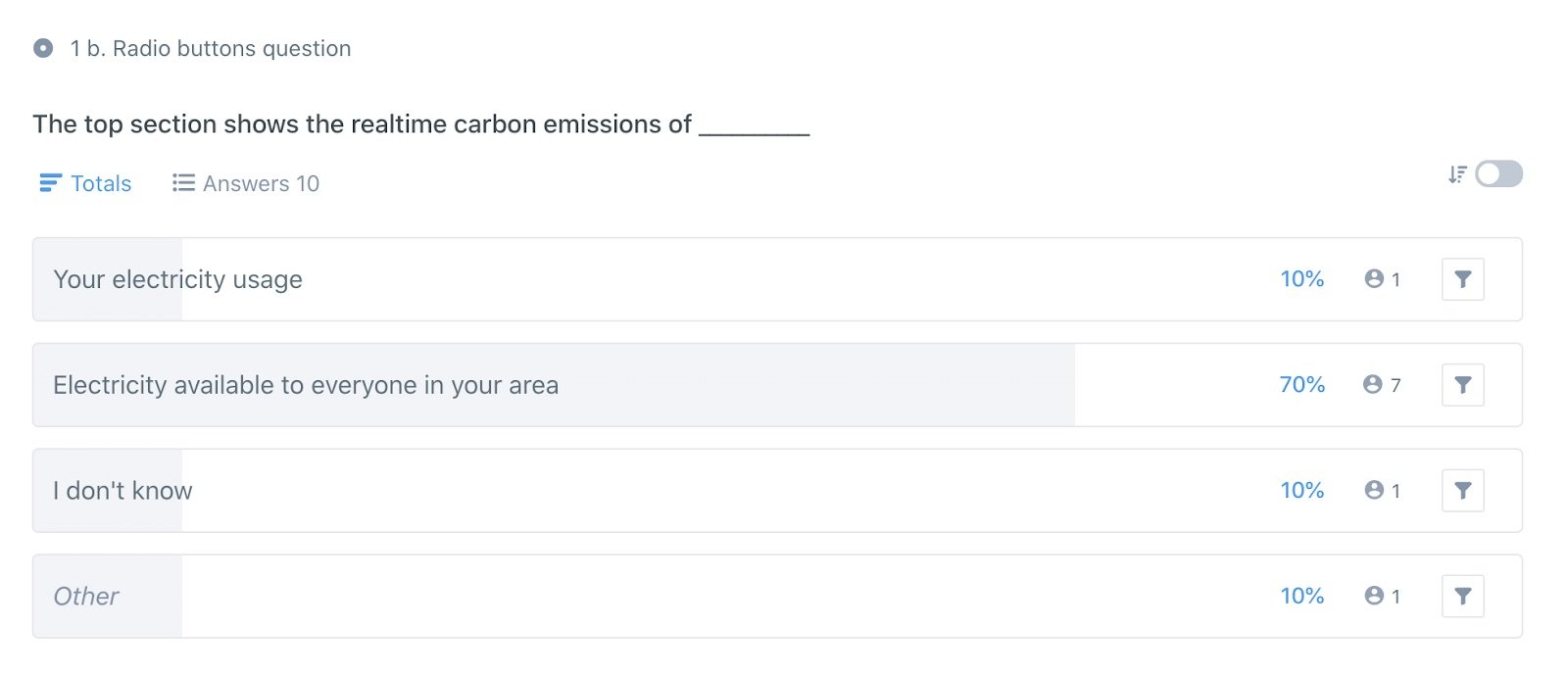Enable the sort results toggle switch
Viewport: 1568px width, 677px height.
[1498, 174]
